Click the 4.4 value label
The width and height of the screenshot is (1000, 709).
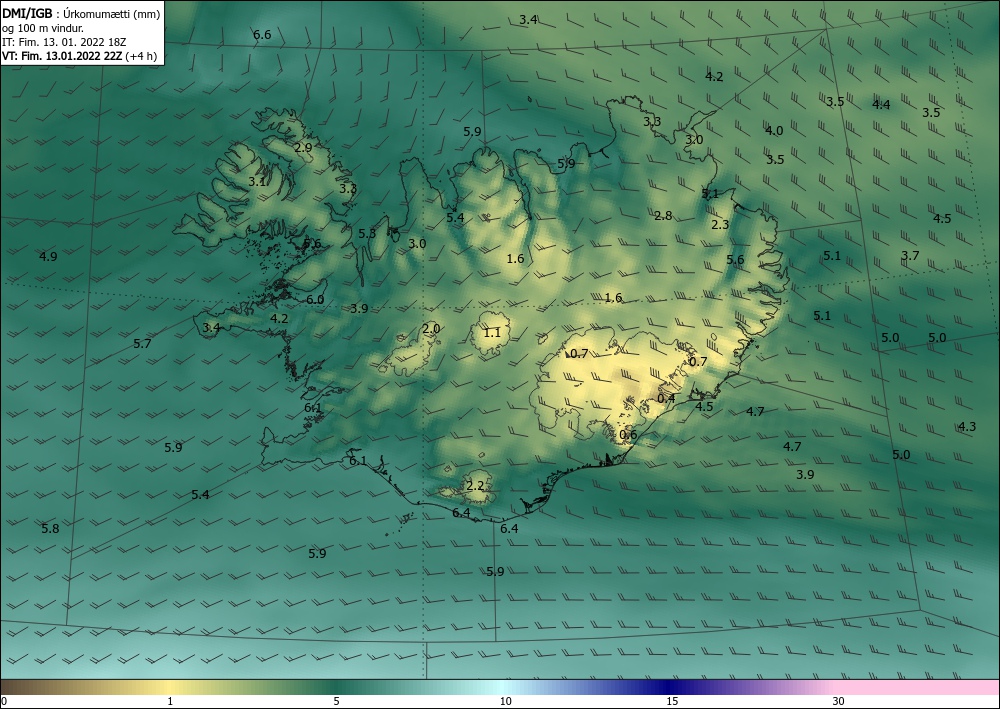point(881,105)
